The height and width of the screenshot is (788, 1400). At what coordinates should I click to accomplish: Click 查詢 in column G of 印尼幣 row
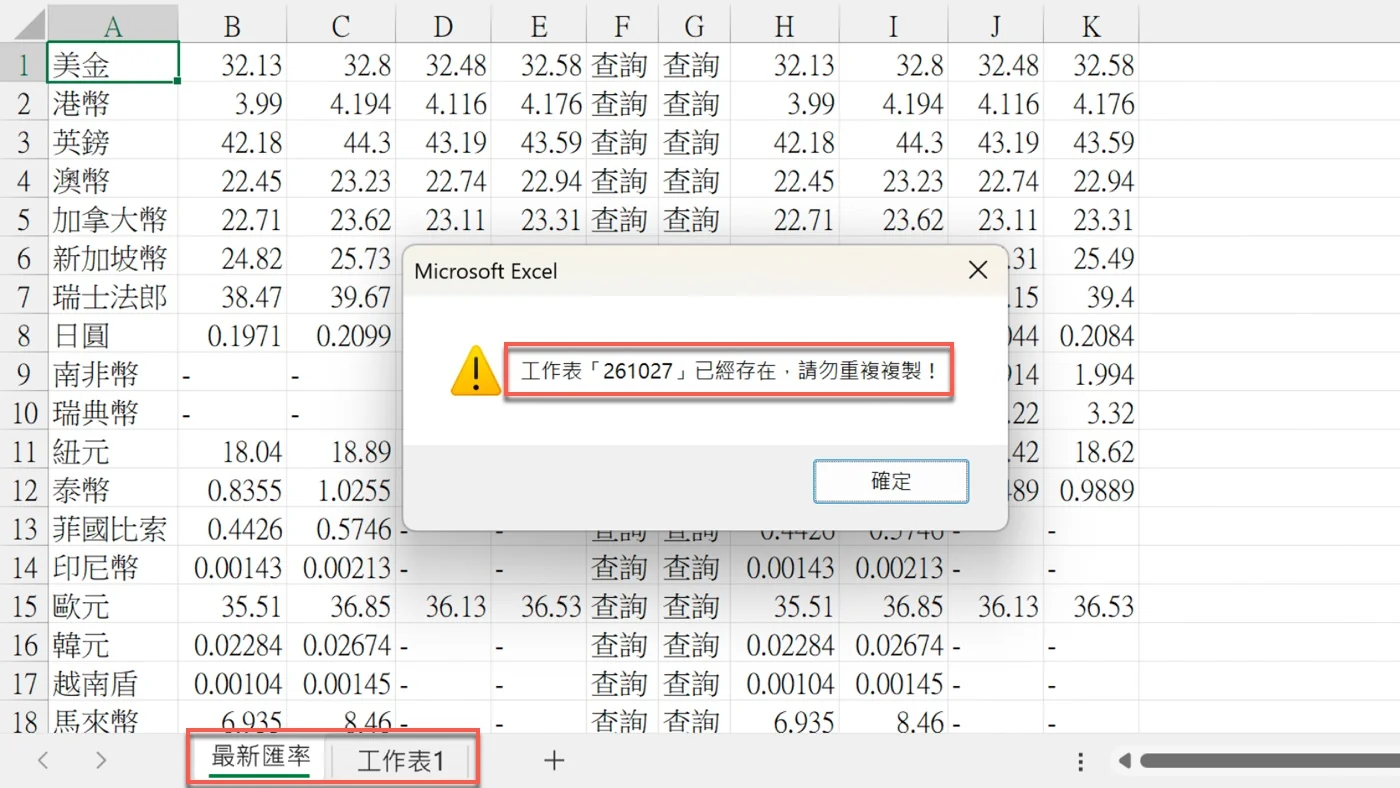[x=694, y=567]
